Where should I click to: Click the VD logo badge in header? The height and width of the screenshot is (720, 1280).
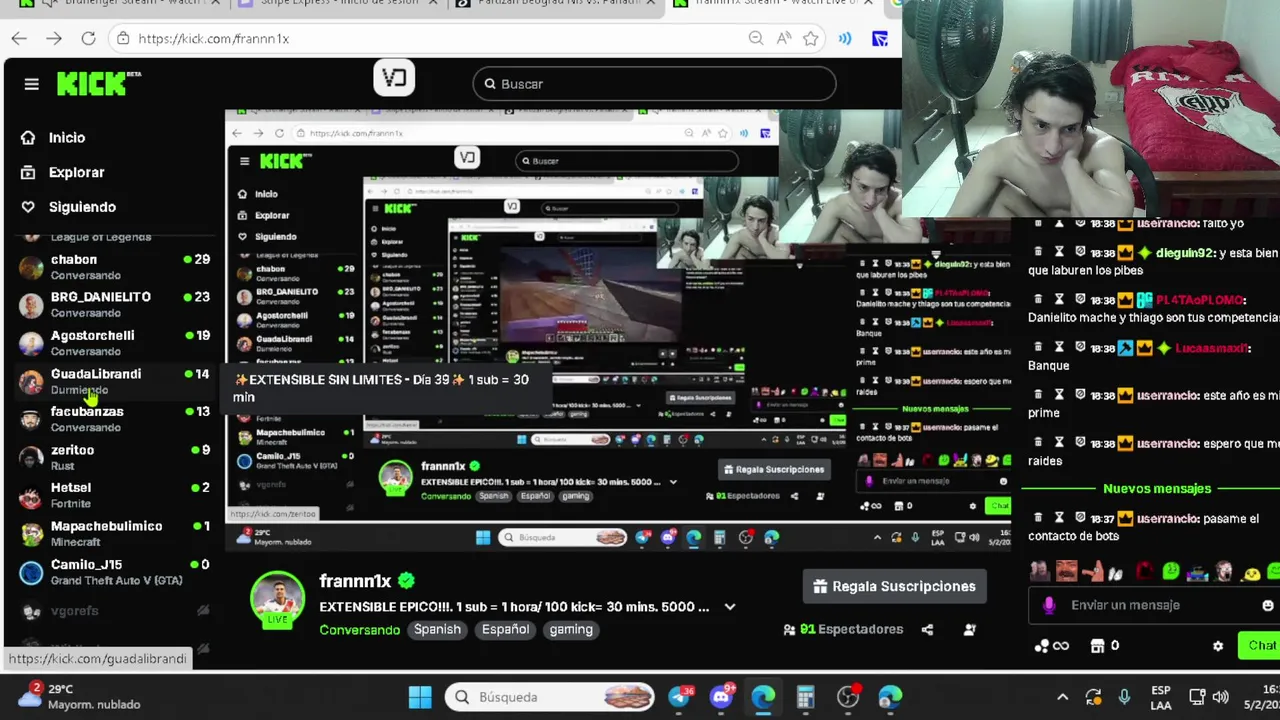(394, 78)
